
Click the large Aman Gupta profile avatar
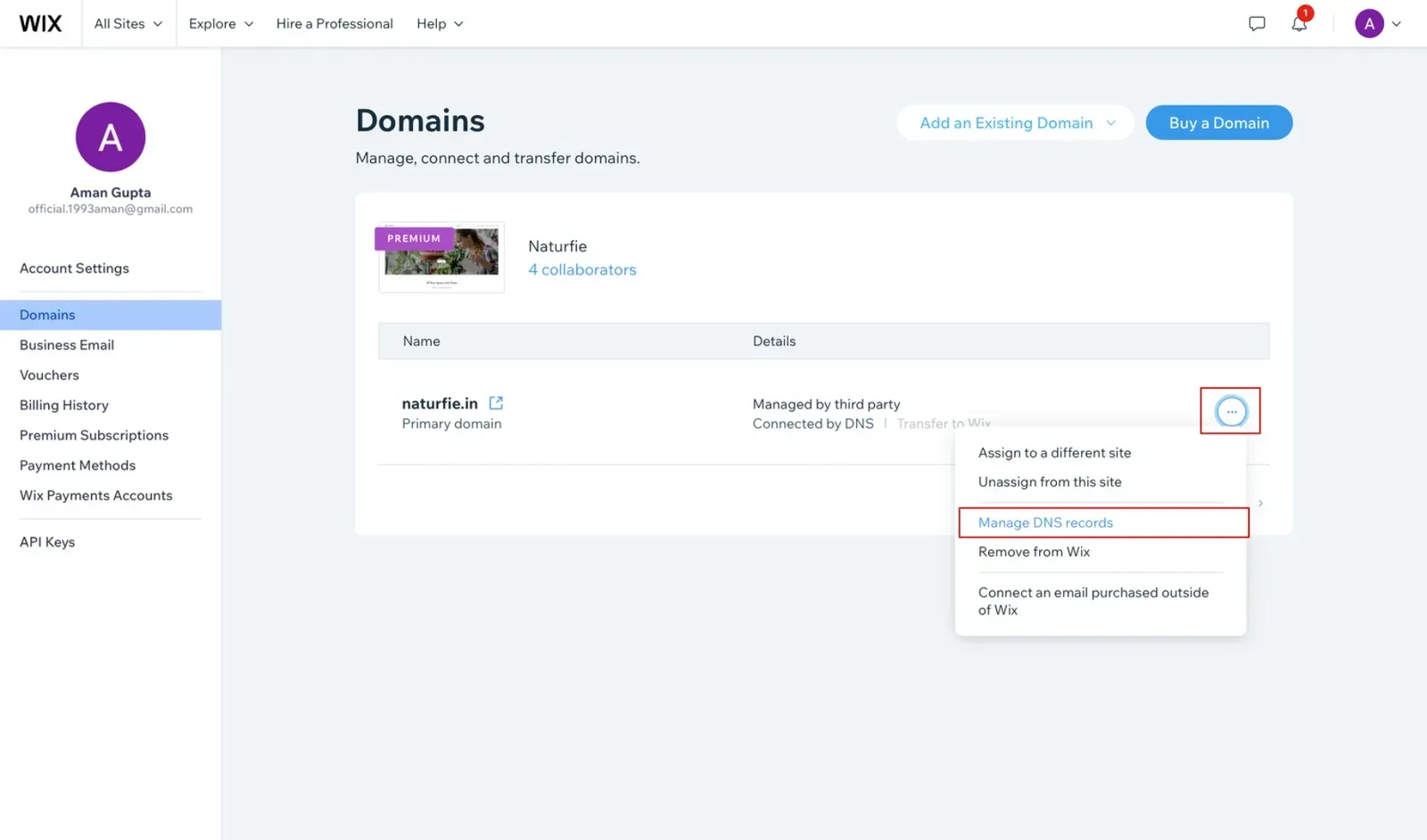(111, 136)
